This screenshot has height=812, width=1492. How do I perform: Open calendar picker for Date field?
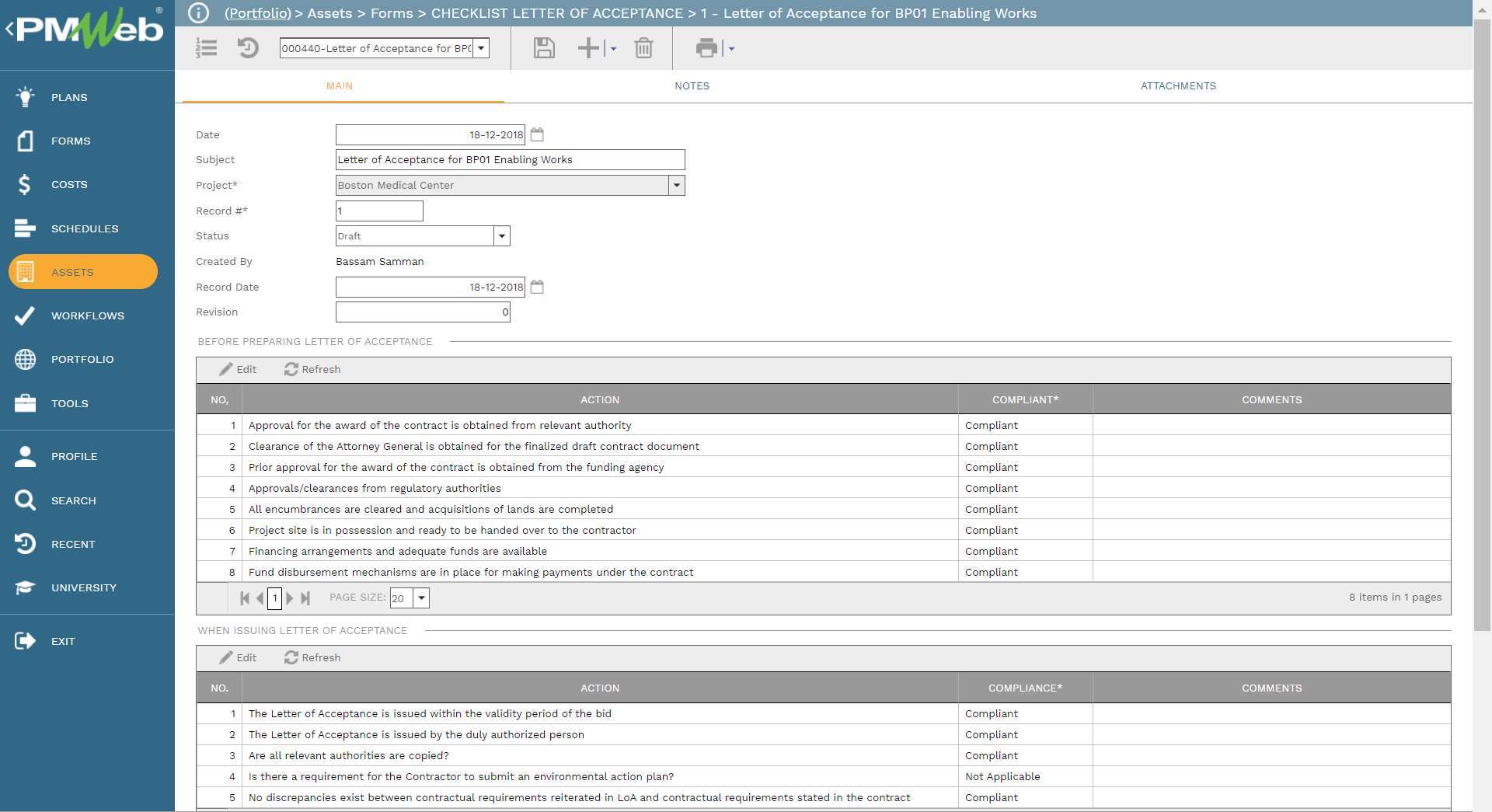pos(537,134)
